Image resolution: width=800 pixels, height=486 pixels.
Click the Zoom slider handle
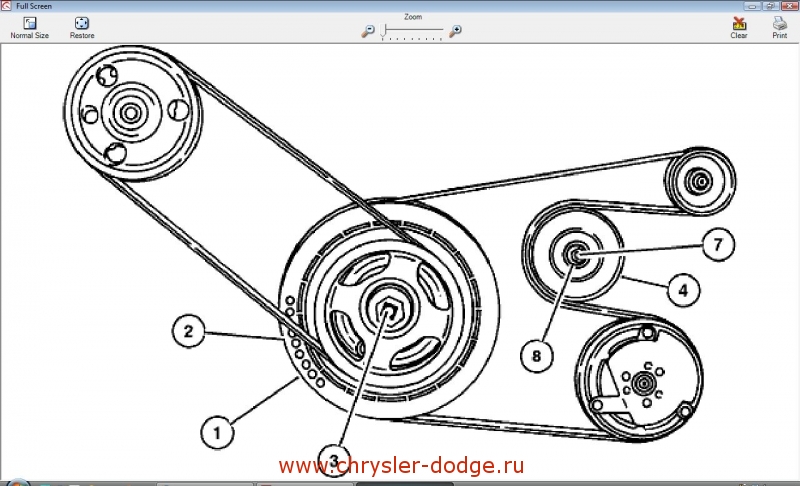point(384,31)
